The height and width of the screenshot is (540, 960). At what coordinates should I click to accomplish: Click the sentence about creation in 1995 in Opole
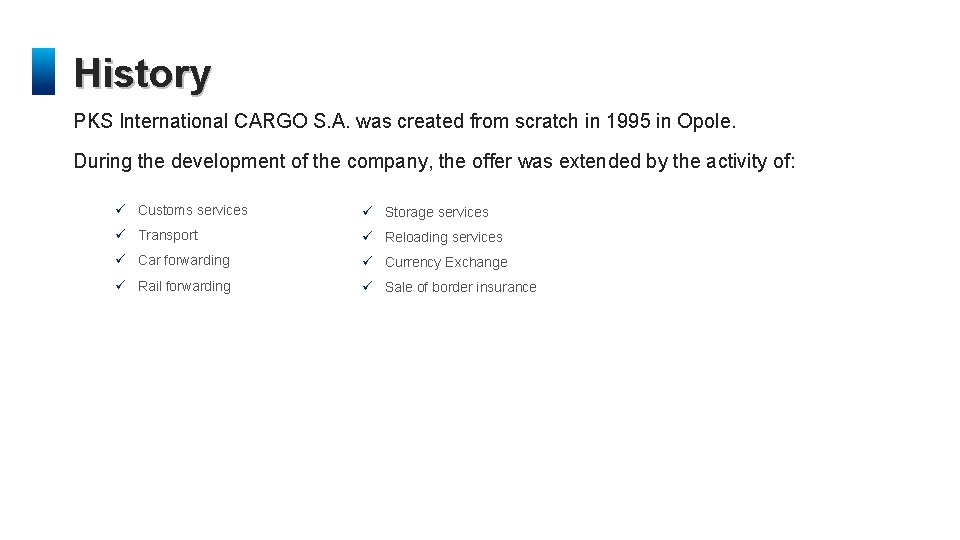point(405,122)
